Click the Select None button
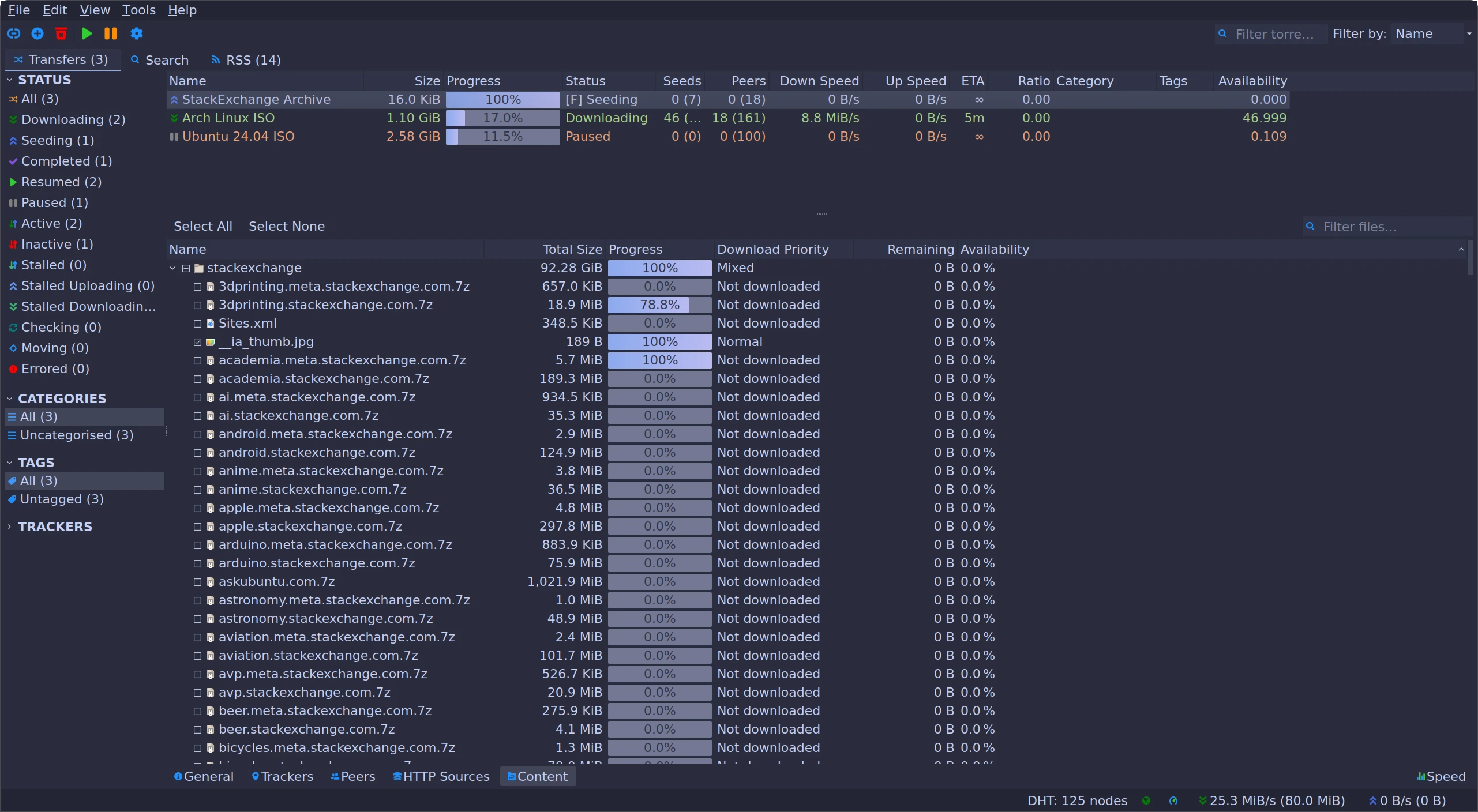Viewport: 1478px width, 812px height. point(287,227)
